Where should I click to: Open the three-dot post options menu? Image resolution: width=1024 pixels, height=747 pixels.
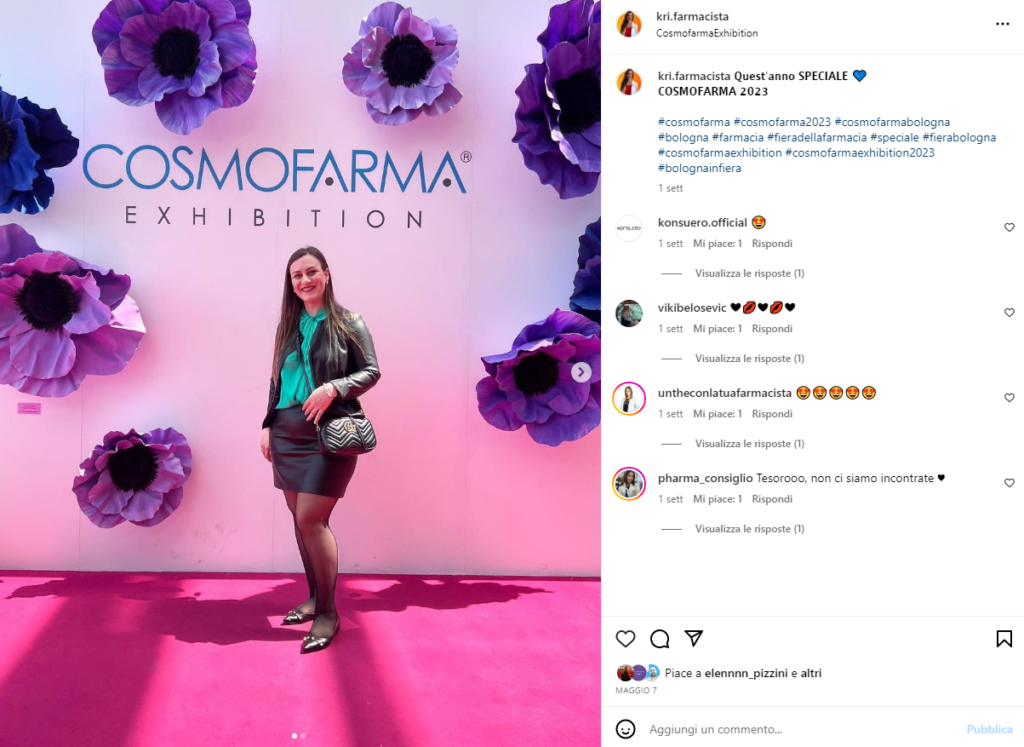(x=1002, y=24)
